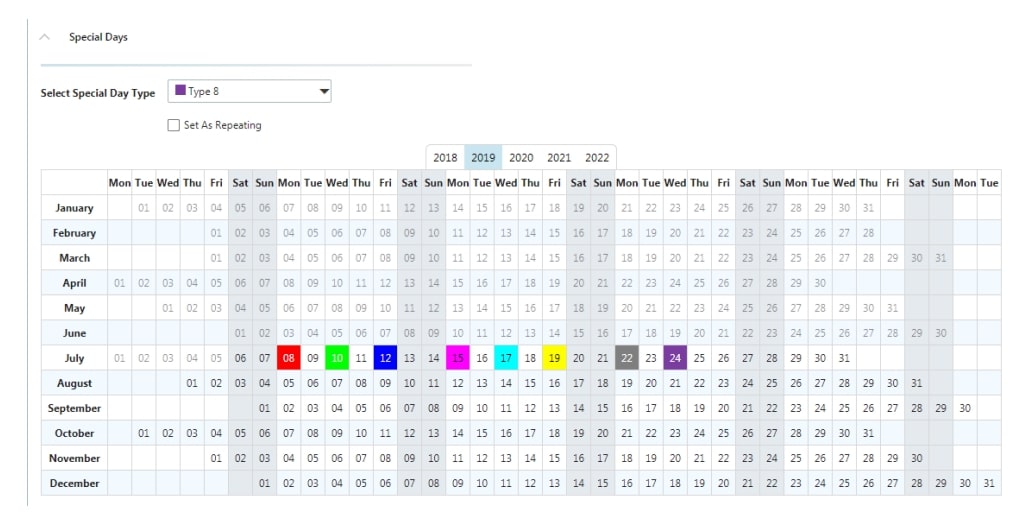Select the magenta July 15 day

(x=458, y=358)
